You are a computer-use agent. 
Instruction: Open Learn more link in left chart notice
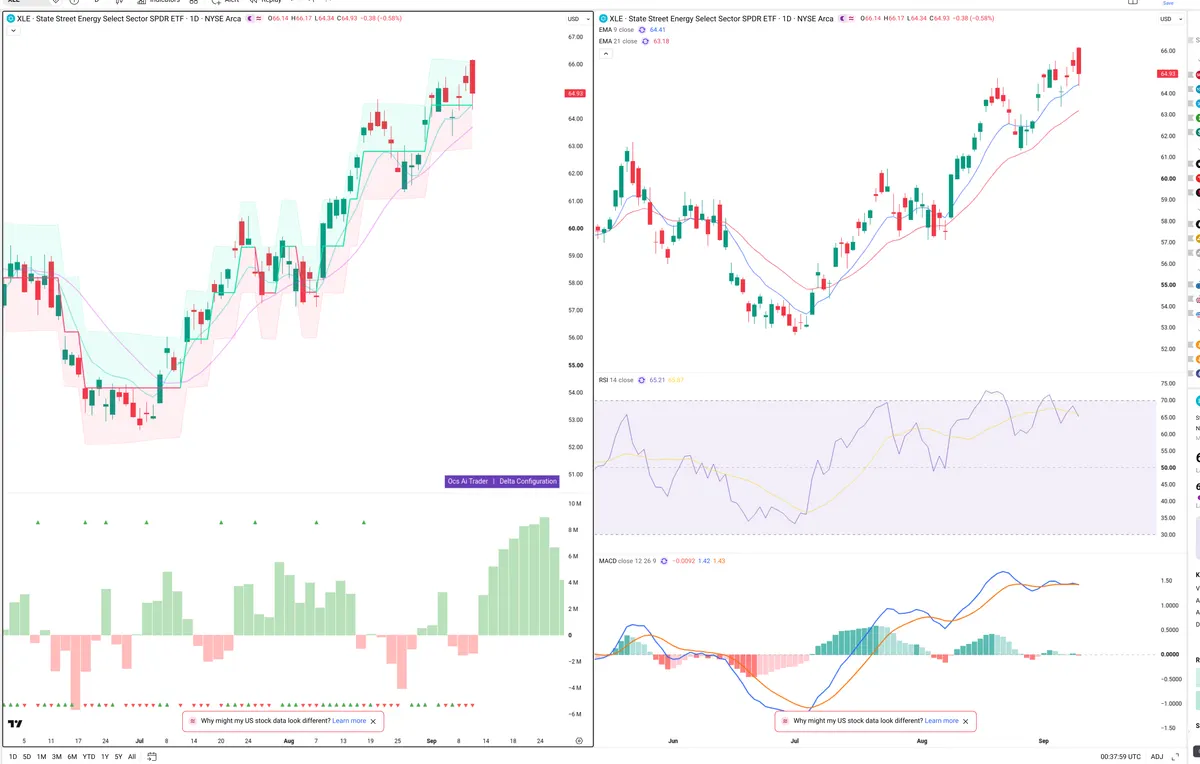point(349,720)
